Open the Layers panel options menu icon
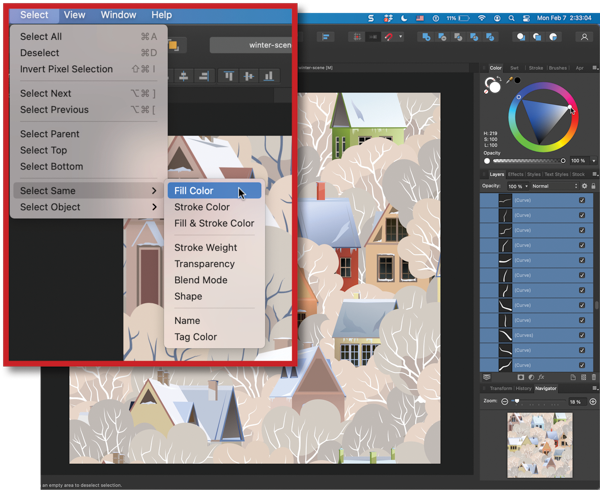 coord(595,174)
